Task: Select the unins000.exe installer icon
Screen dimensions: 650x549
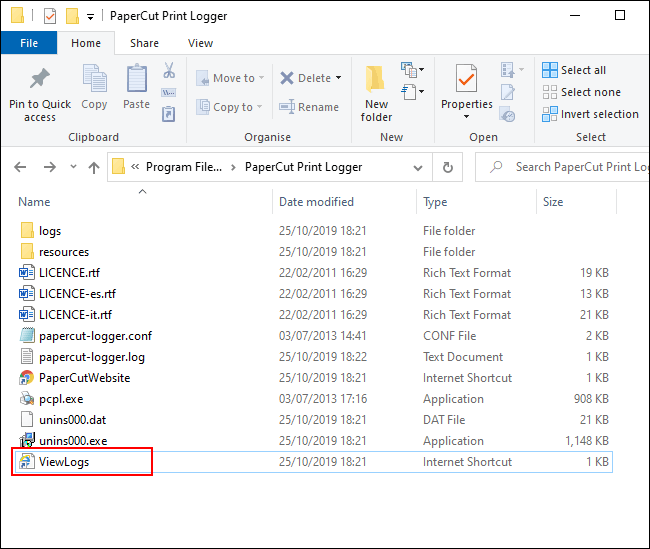Action: click(x=27, y=440)
